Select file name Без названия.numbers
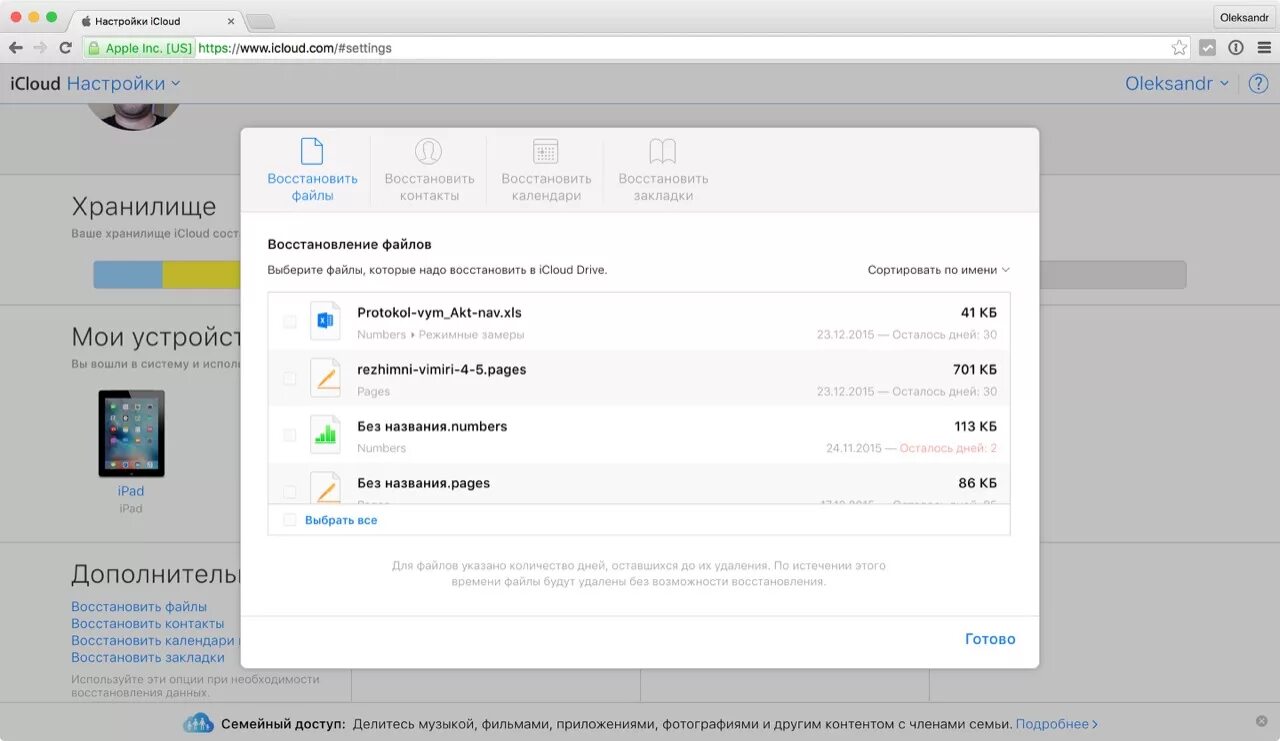The width and height of the screenshot is (1280, 741). tap(432, 426)
